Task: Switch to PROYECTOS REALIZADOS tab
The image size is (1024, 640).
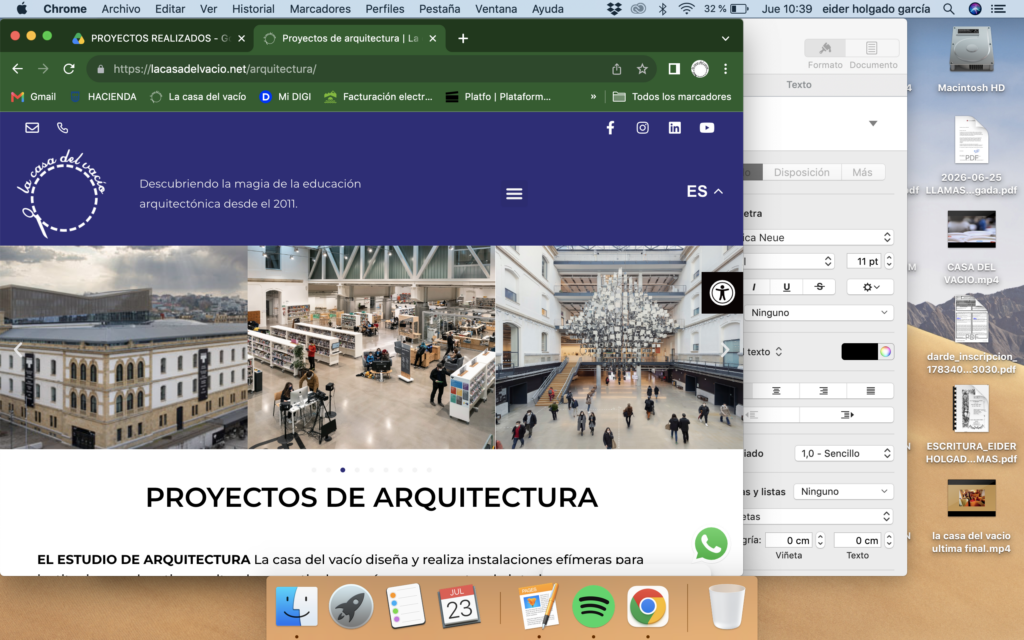Action: click(159, 39)
